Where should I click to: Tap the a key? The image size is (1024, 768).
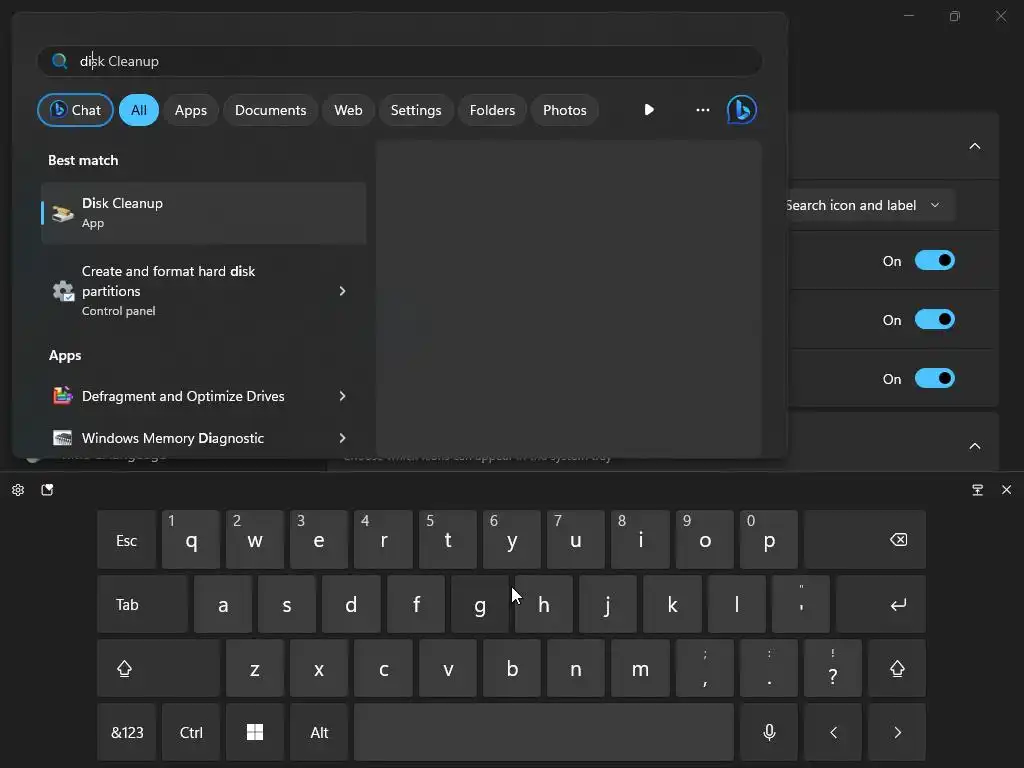click(223, 605)
